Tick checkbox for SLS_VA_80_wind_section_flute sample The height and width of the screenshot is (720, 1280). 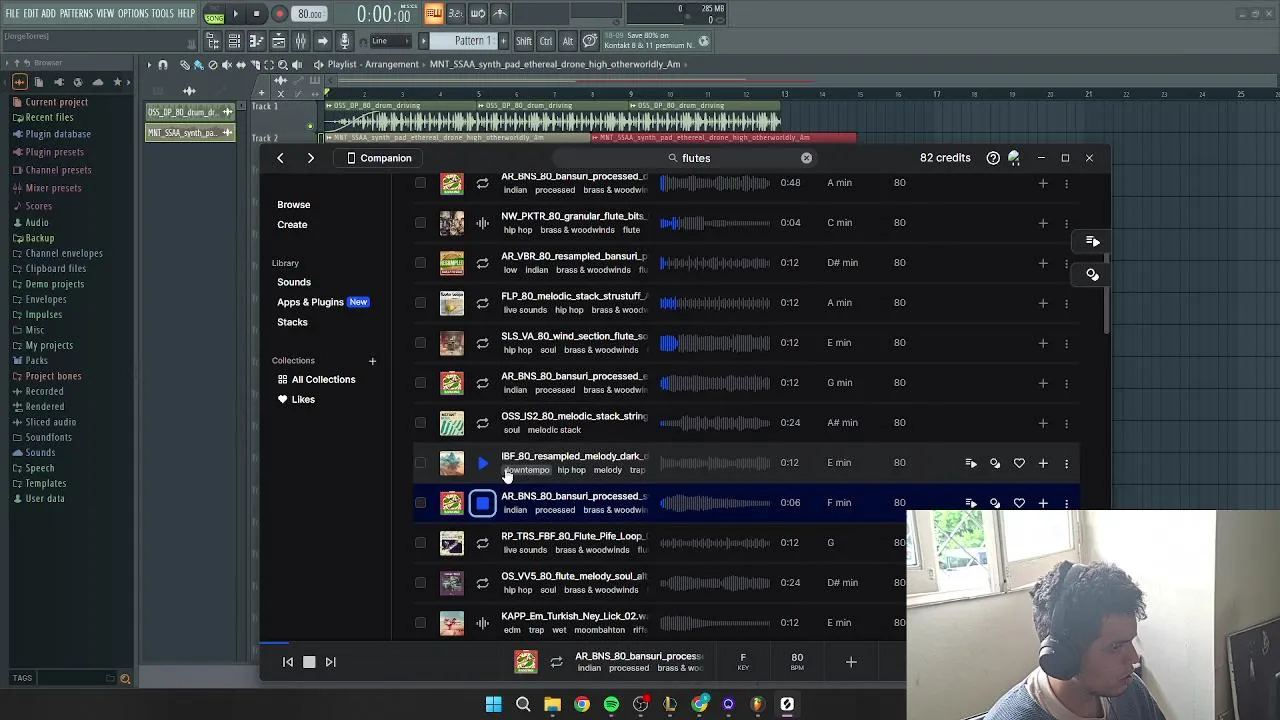click(x=420, y=343)
